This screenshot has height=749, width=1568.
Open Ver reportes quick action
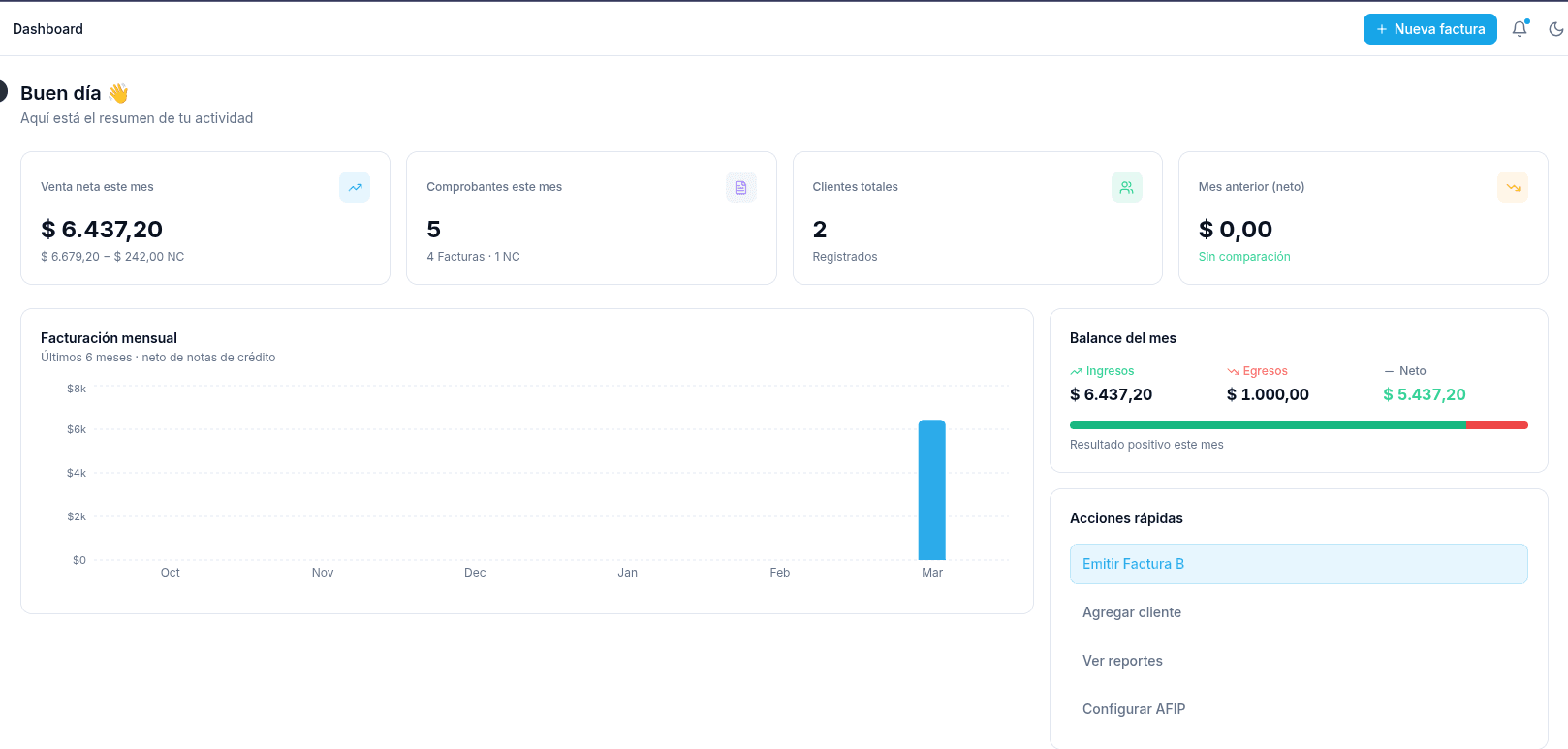click(1122, 661)
